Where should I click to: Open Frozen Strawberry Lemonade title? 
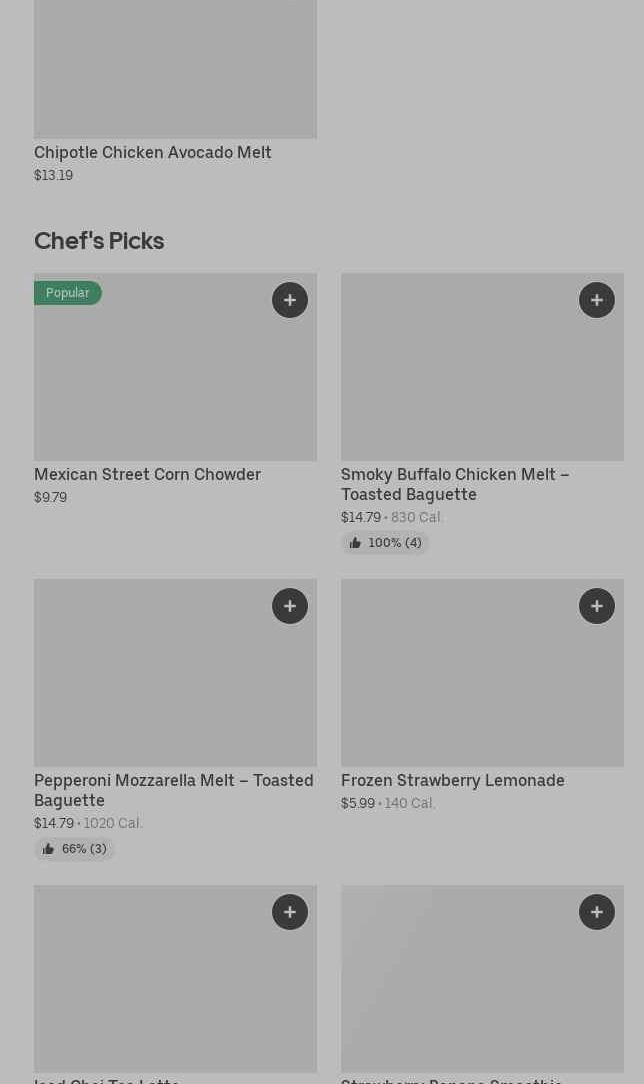[x=453, y=780]
